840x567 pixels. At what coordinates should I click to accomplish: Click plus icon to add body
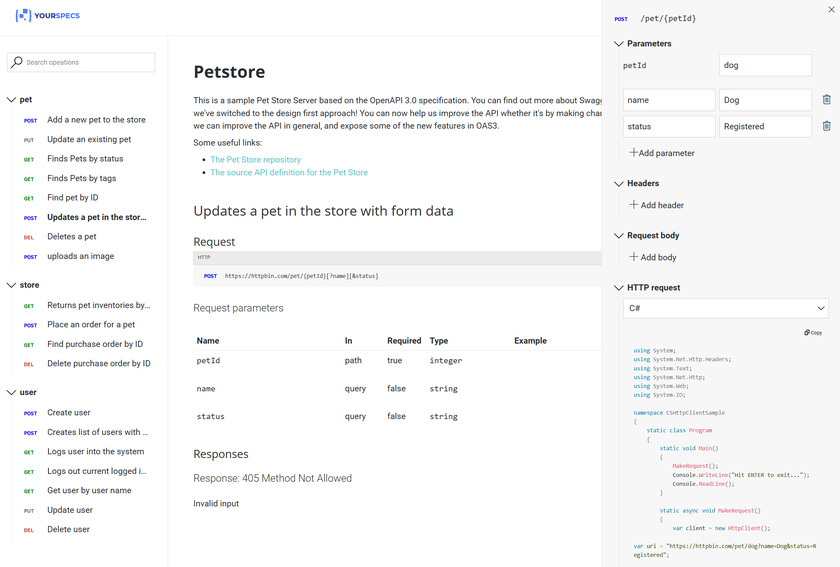click(x=633, y=257)
